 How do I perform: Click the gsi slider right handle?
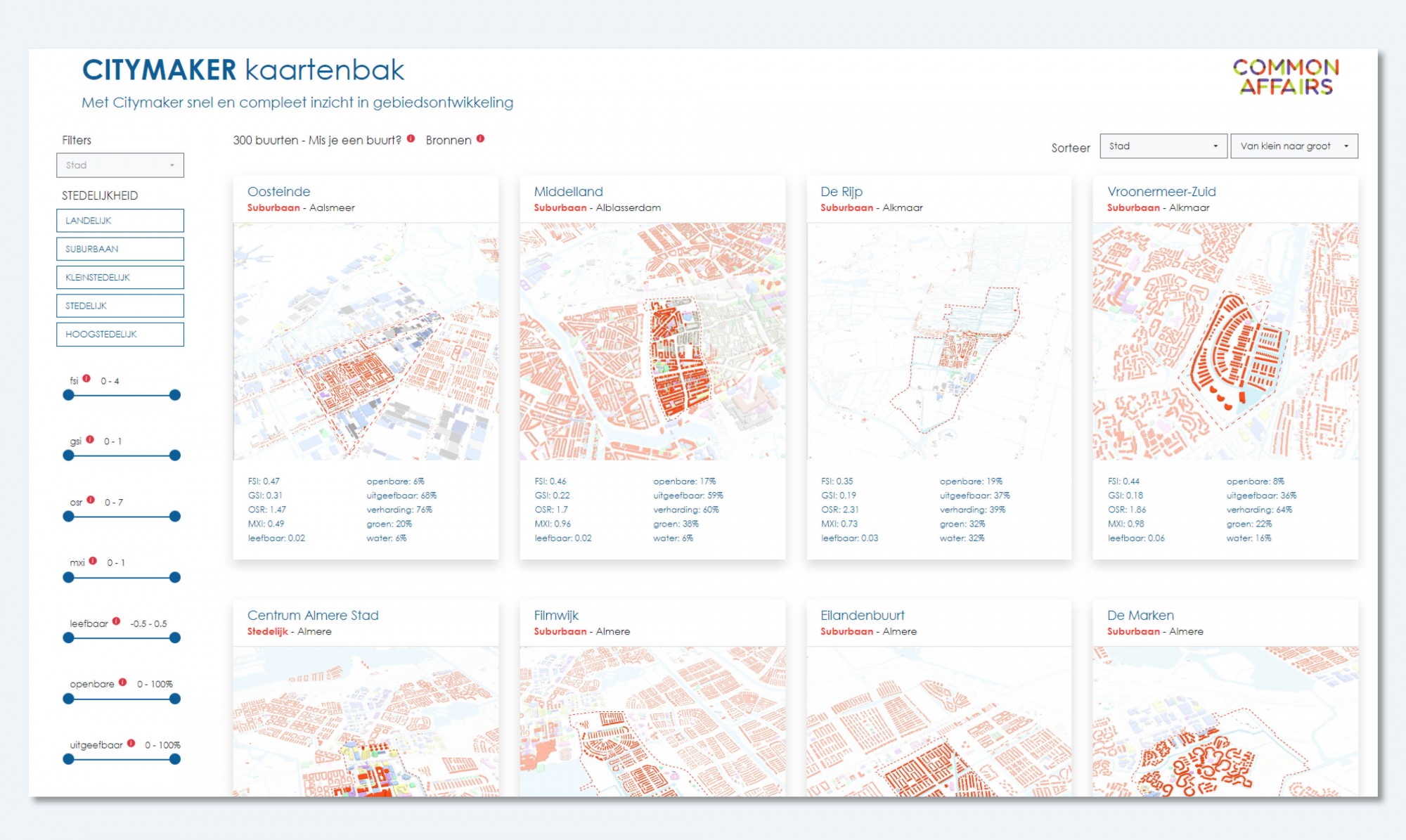[175, 455]
